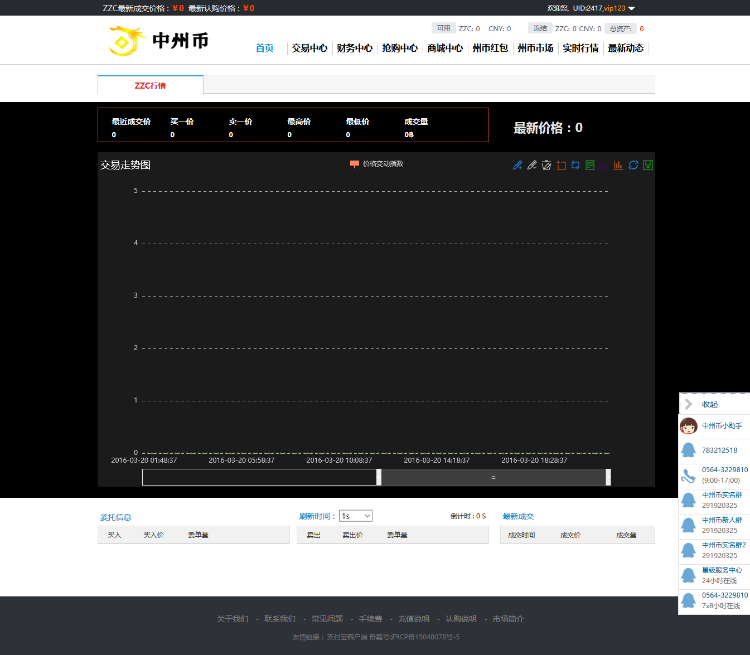Open 认购说明 footer link
Image resolution: width=750 pixels, height=655 pixels.
pos(461,619)
